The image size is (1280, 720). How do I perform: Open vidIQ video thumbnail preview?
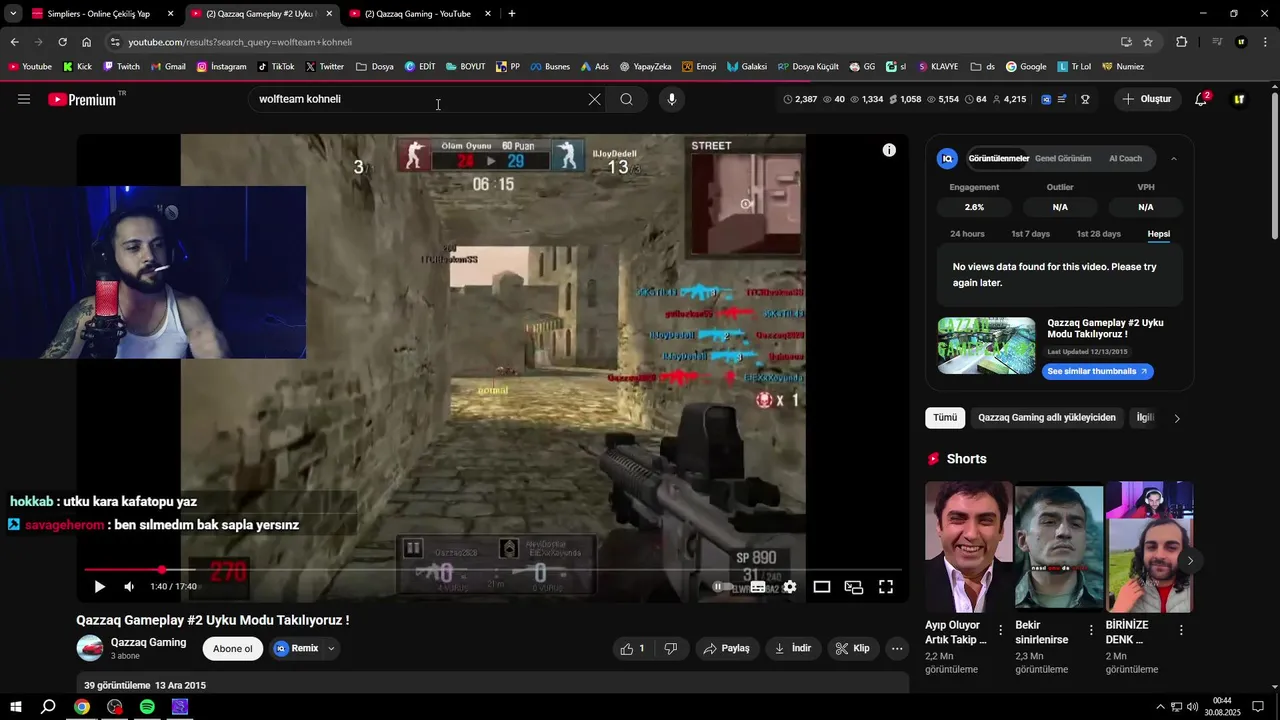pos(986,346)
